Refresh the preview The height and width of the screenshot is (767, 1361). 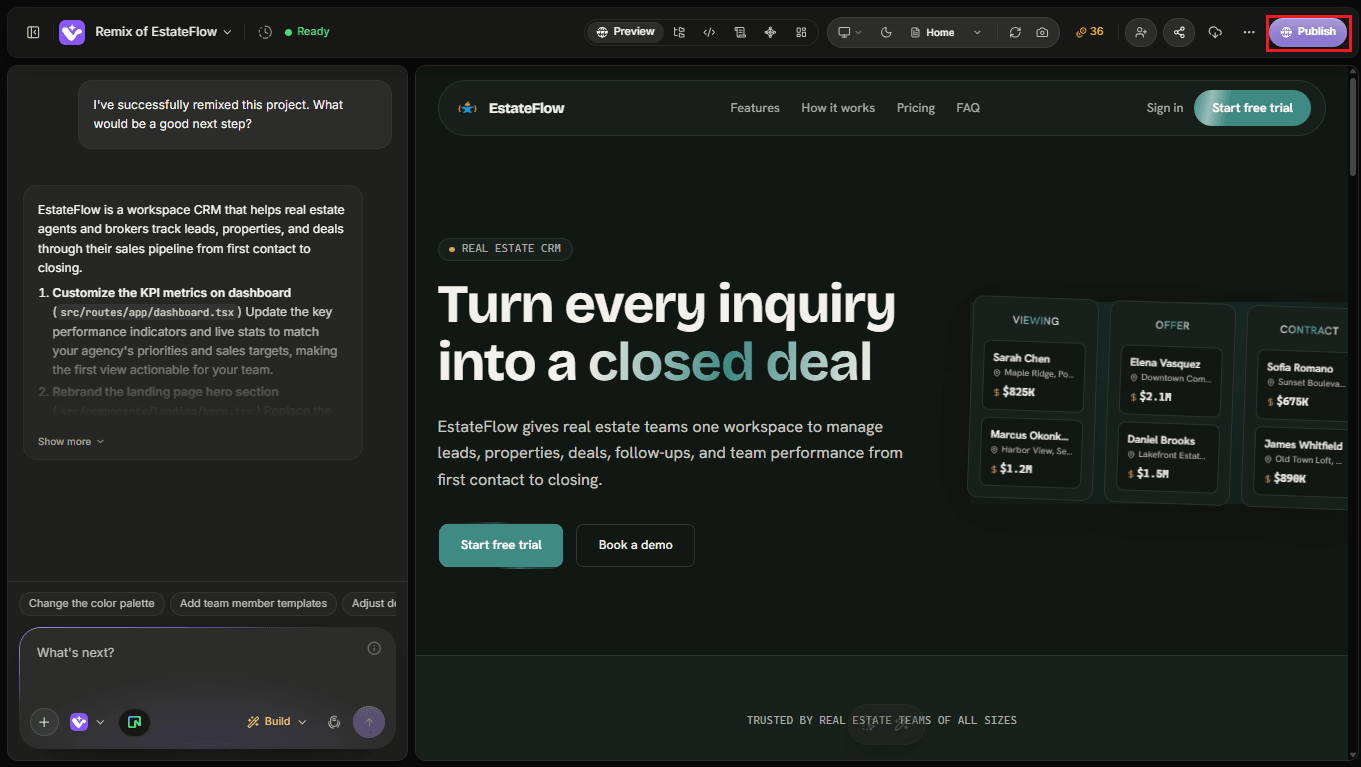pos(1015,32)
